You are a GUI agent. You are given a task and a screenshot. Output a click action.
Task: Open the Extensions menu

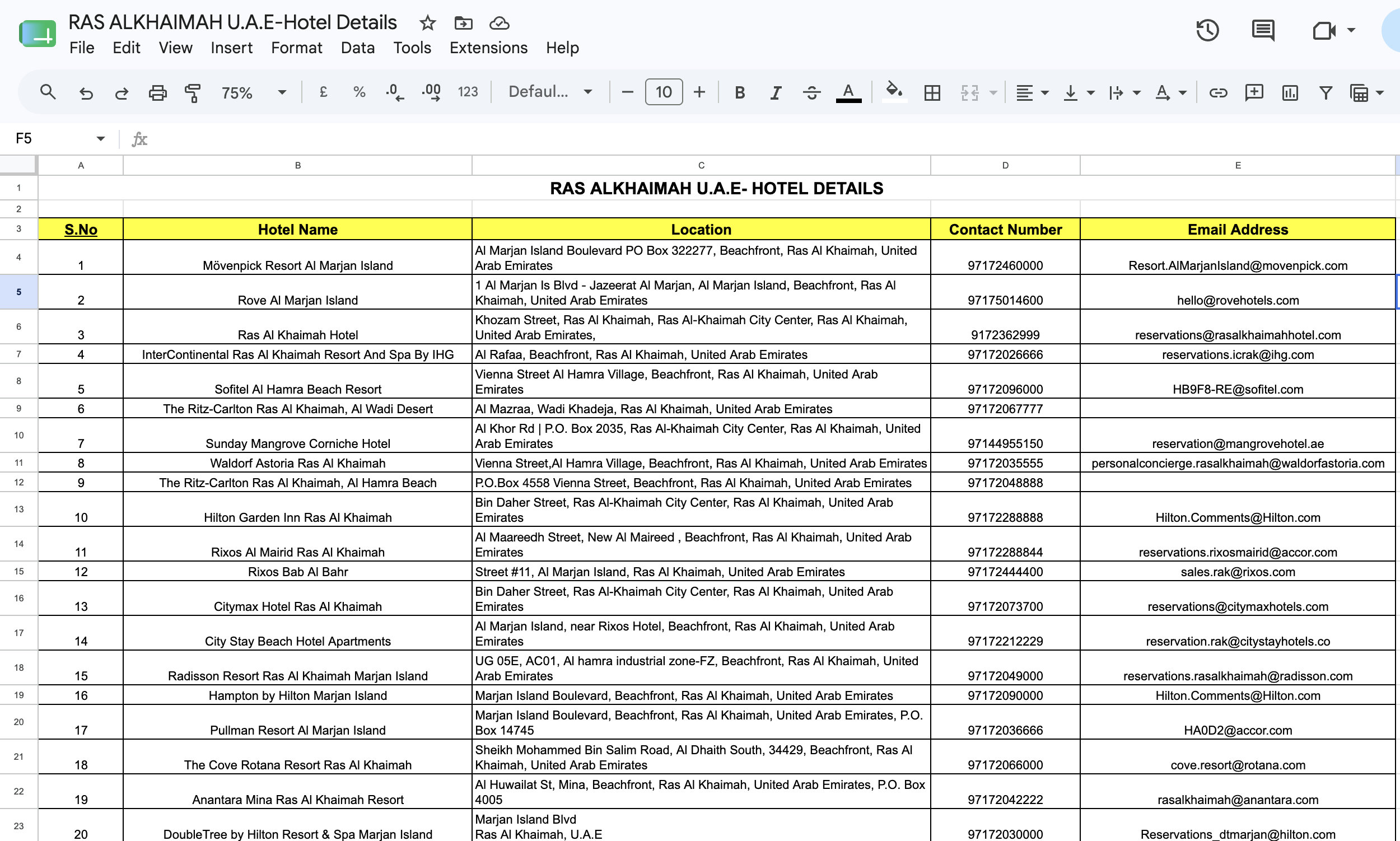tap(488, 48)
